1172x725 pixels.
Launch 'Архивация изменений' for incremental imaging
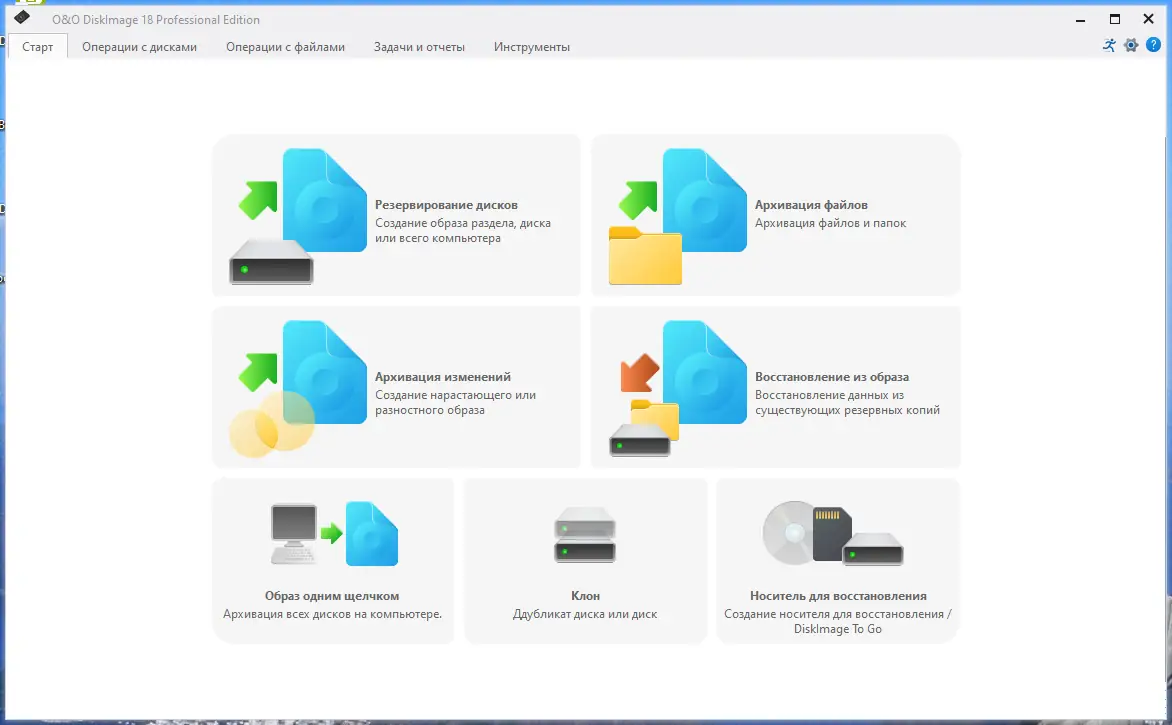pos(396,387)
